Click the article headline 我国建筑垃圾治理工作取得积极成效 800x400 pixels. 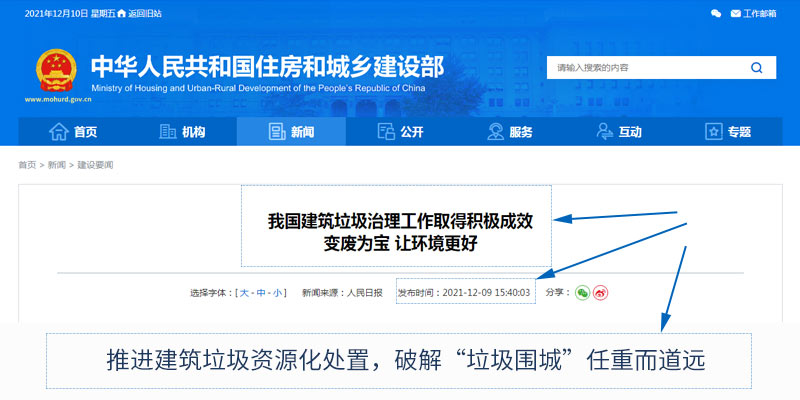click(401, 222)
